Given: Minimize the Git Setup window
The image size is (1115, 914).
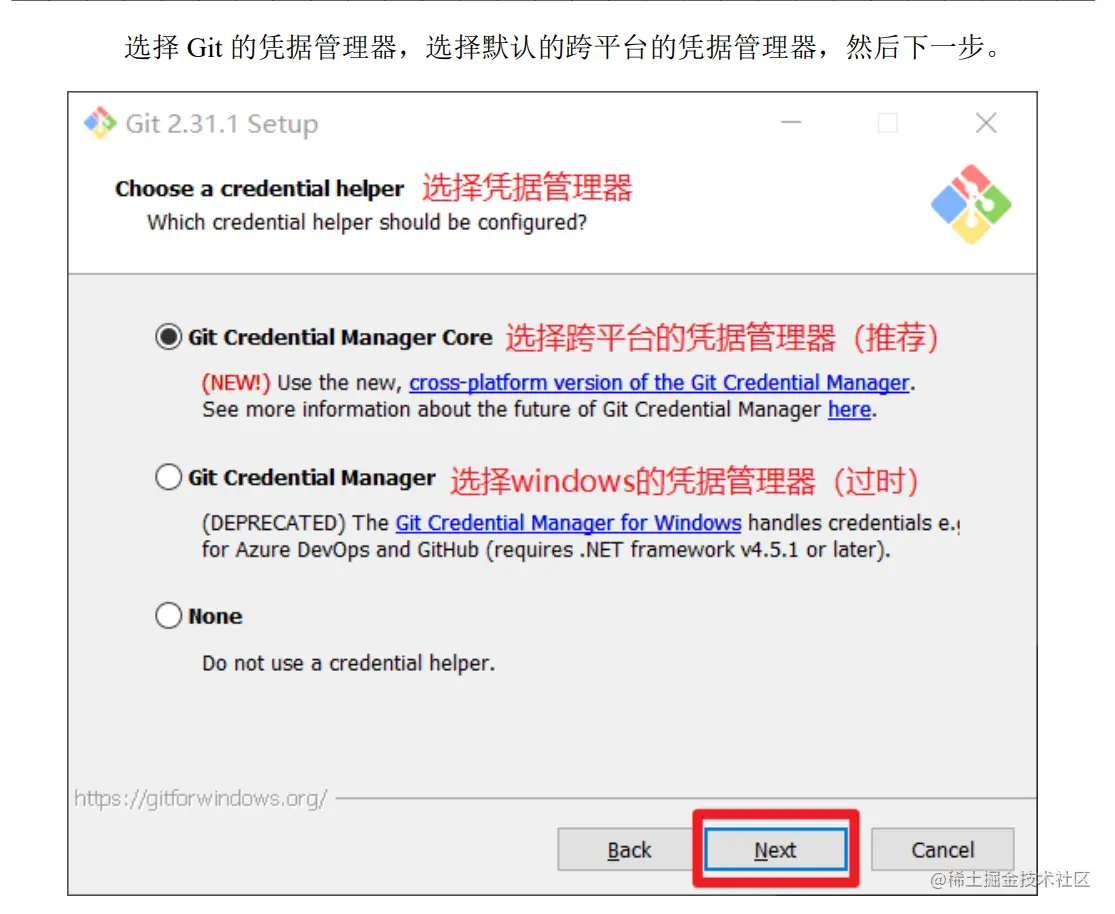Looking at the screenshot, I should (x=791, y=123).
